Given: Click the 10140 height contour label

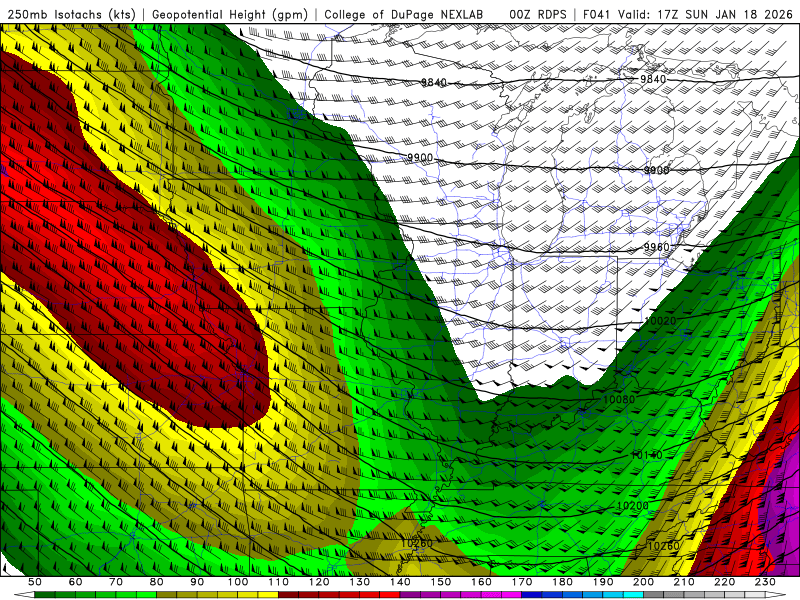Looking at the screenshot, I should pyautogui.click(x=647, y=455).
